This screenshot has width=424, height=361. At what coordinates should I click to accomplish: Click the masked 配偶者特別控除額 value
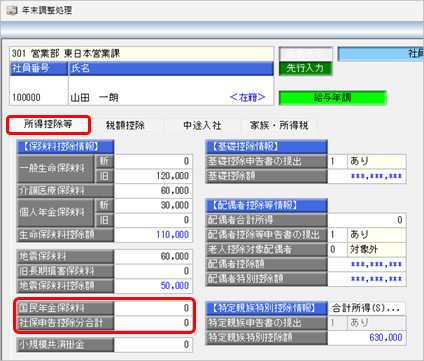point(367,279)
